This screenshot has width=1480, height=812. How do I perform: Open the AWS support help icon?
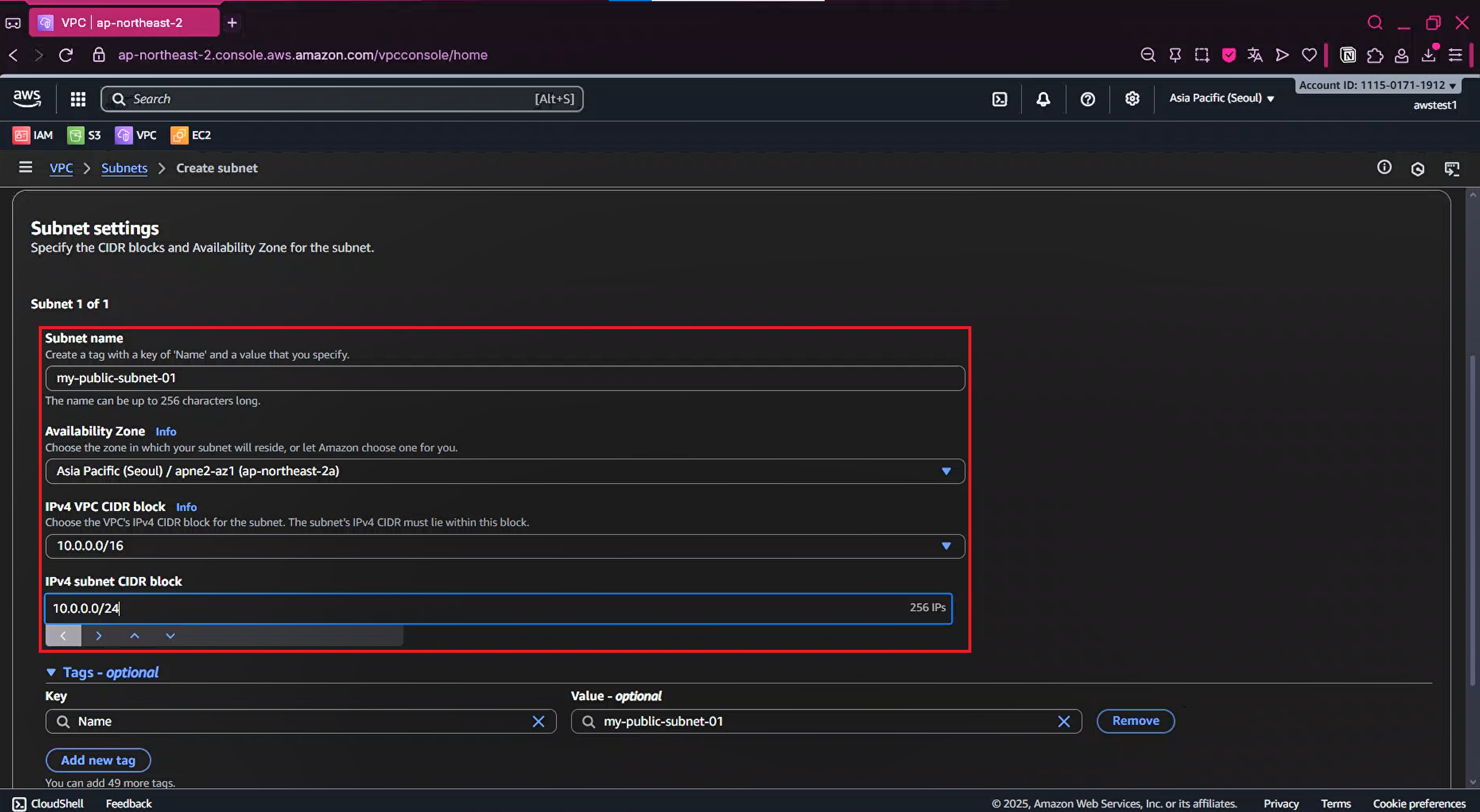point(1088,99)
